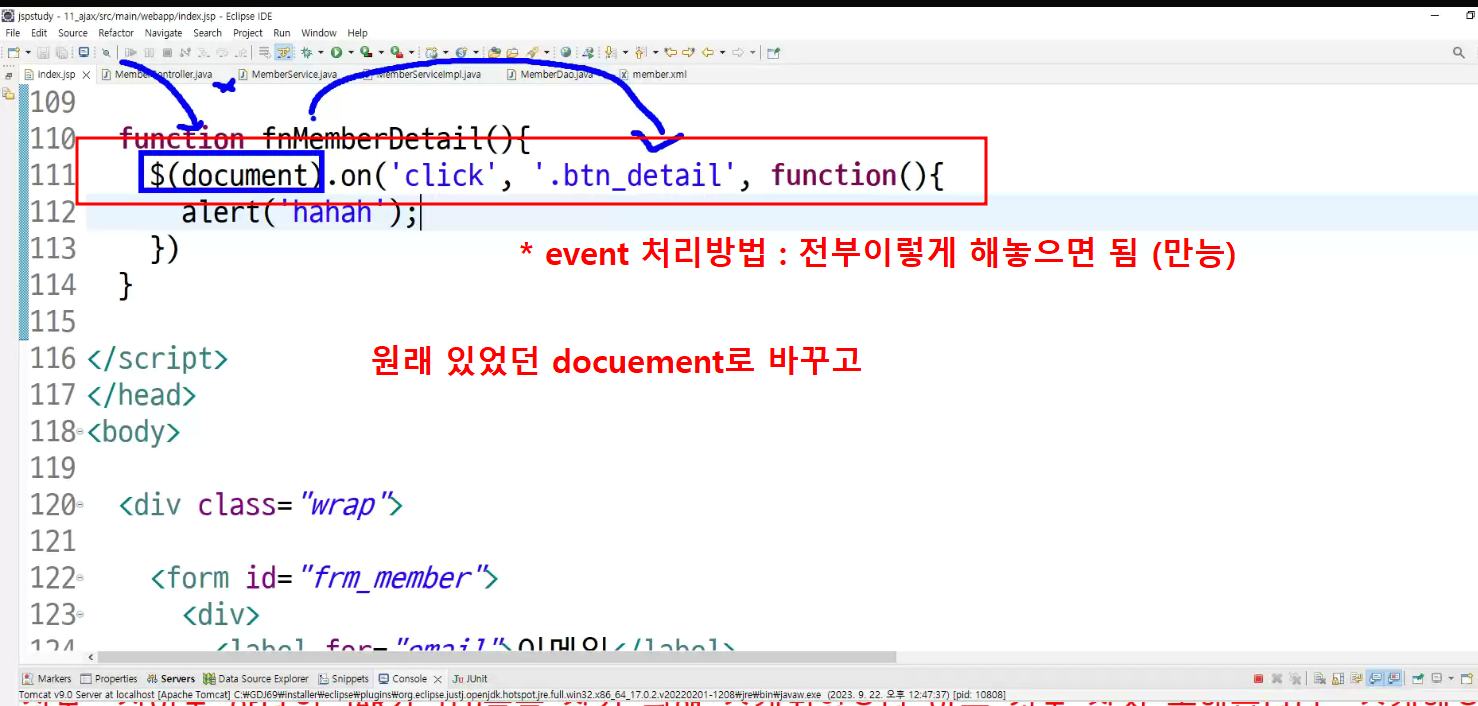
Task: Open the Navigate menu
Action: coord(164,33)
